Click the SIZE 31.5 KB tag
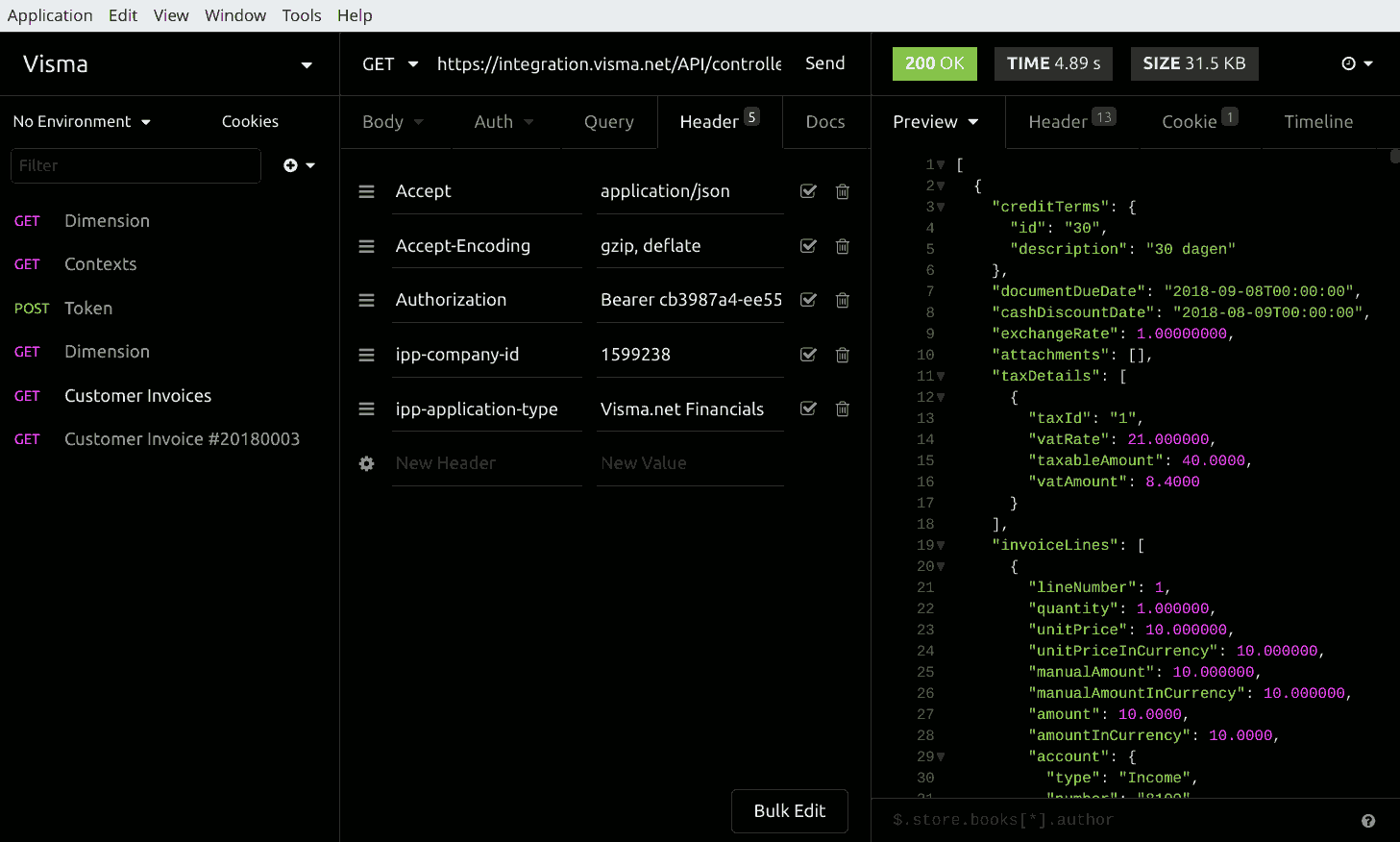This screenshot has width=1400, height=842. pyautogui.click(x=1194, y=63)
